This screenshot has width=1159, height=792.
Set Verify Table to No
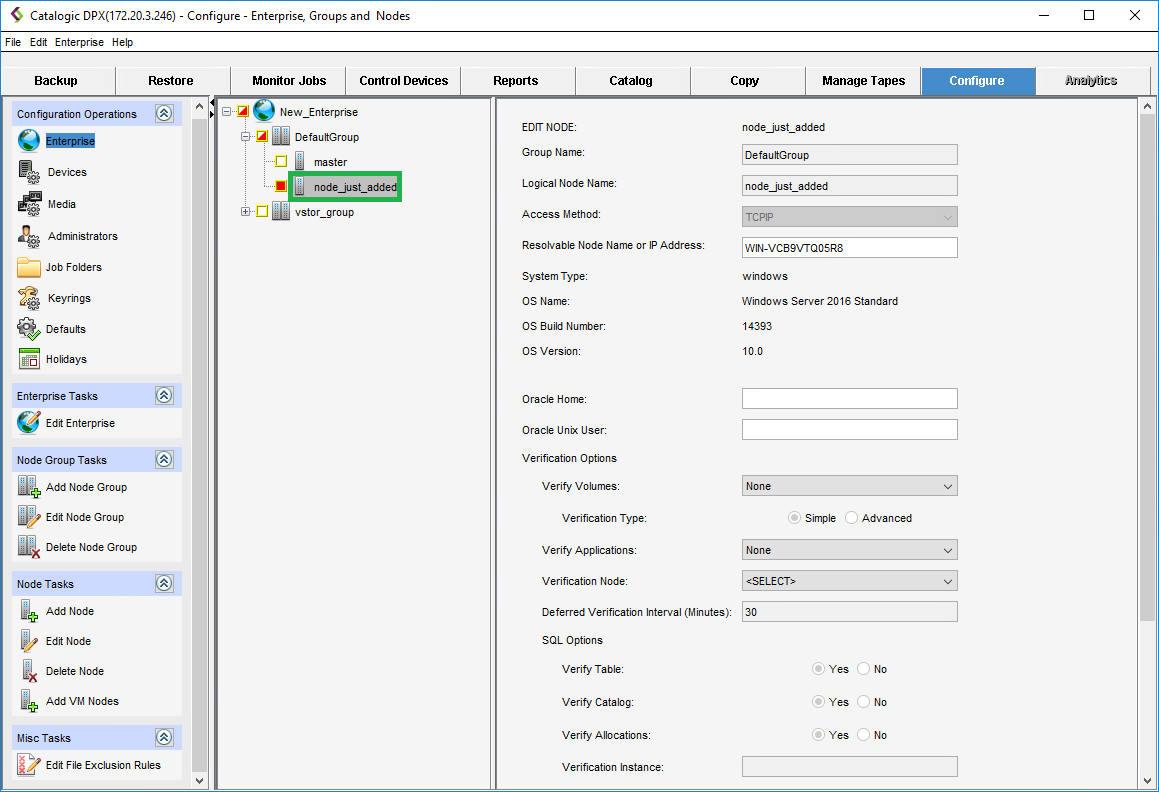click(864, 670)
